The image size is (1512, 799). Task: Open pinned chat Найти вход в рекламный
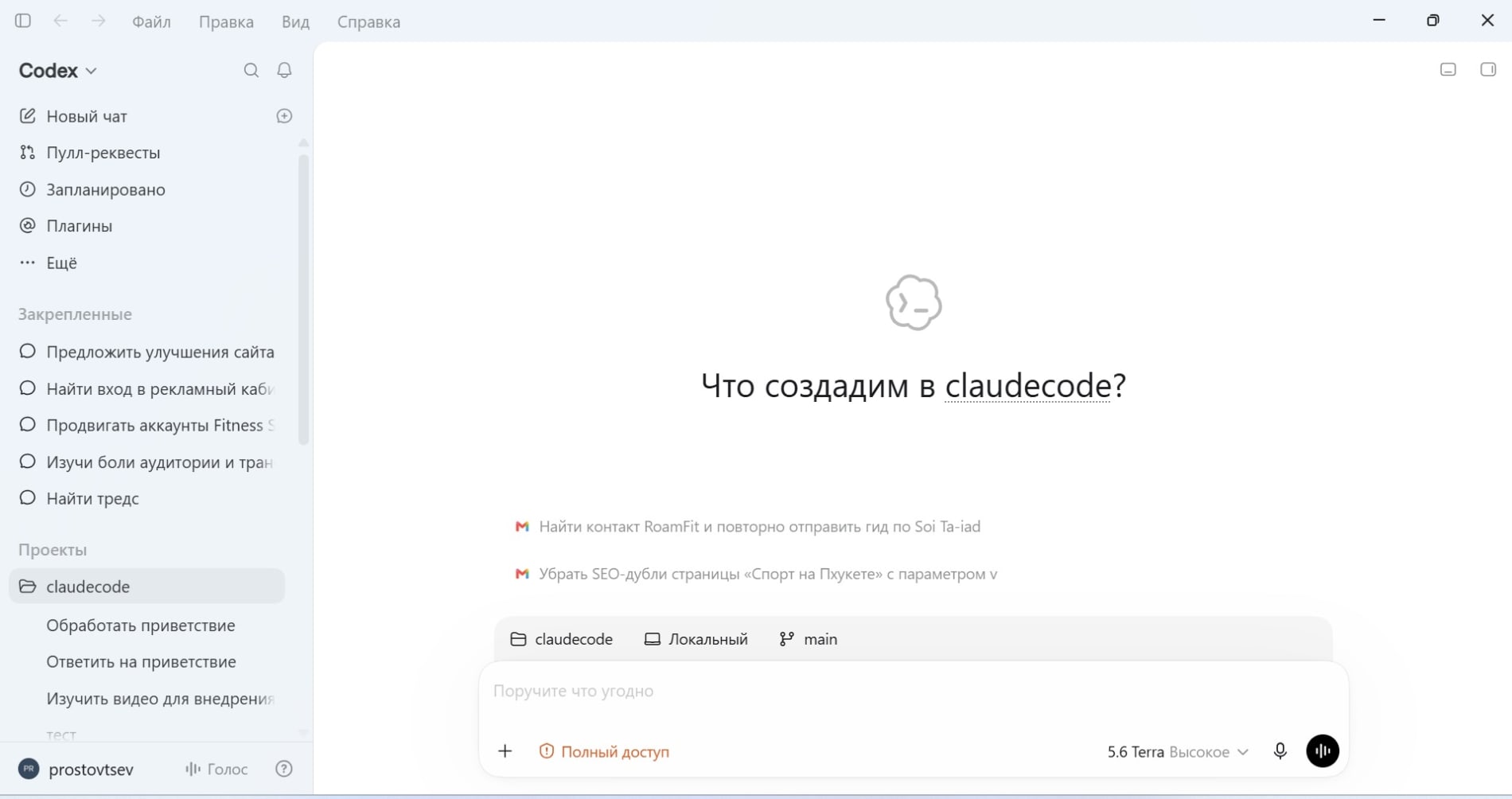pyautogui.click(x=147, y=388)
